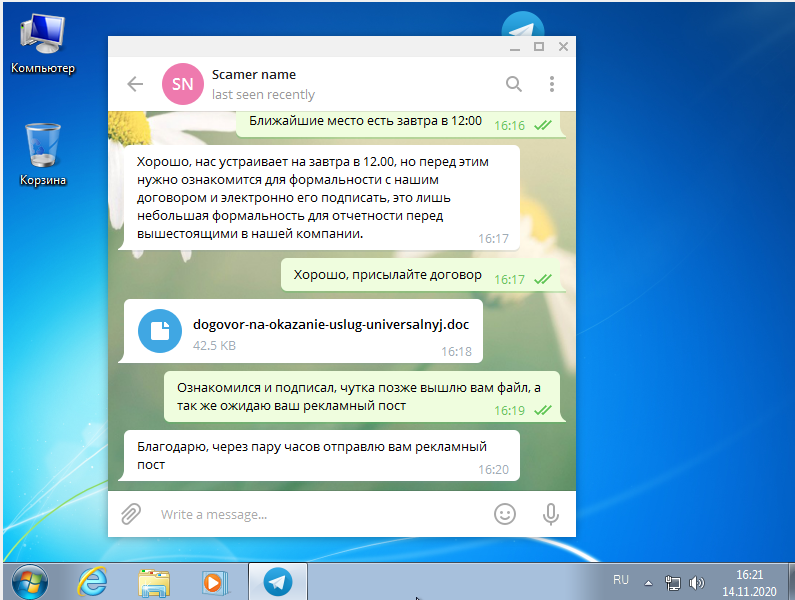Open the emoji picker smiley icon
795x600 pixels.
(x=505, y=514)
